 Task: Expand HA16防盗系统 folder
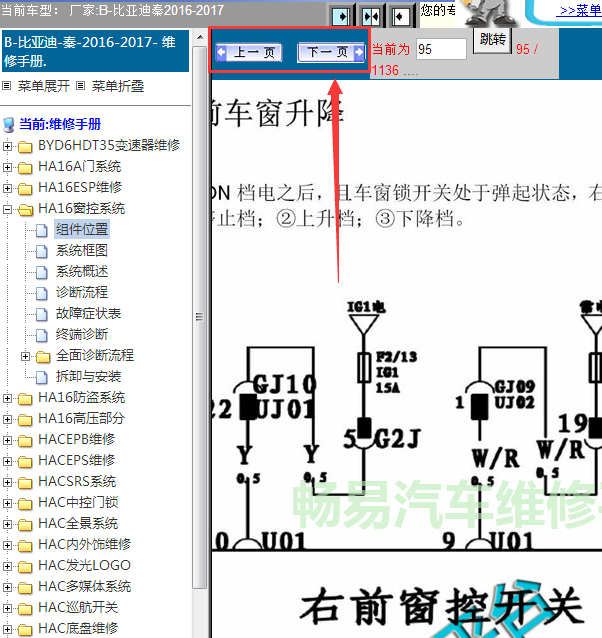click(x=7, y=398)
